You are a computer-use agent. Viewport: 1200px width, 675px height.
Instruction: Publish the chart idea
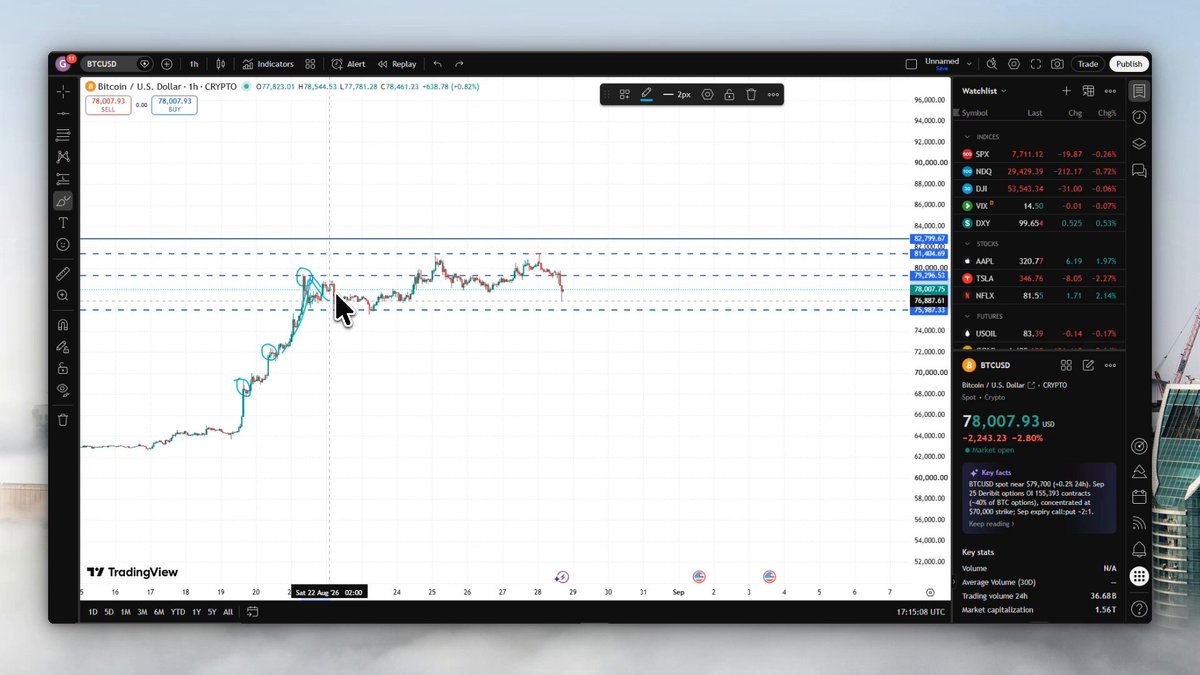pos(1129,64)
